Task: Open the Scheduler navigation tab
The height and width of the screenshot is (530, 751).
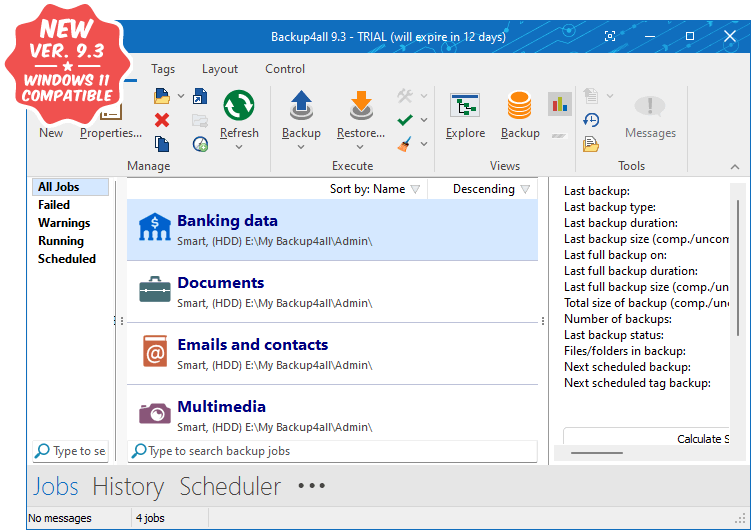Action: [230, 486]
